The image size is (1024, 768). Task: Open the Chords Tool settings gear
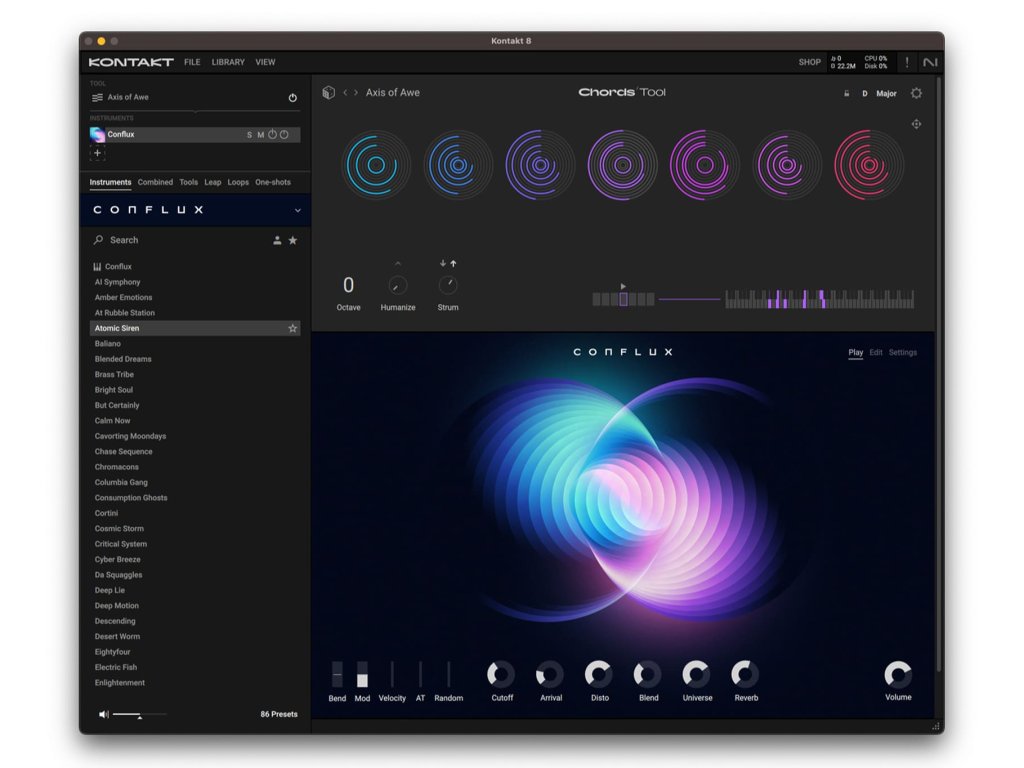tap(916, 93)
